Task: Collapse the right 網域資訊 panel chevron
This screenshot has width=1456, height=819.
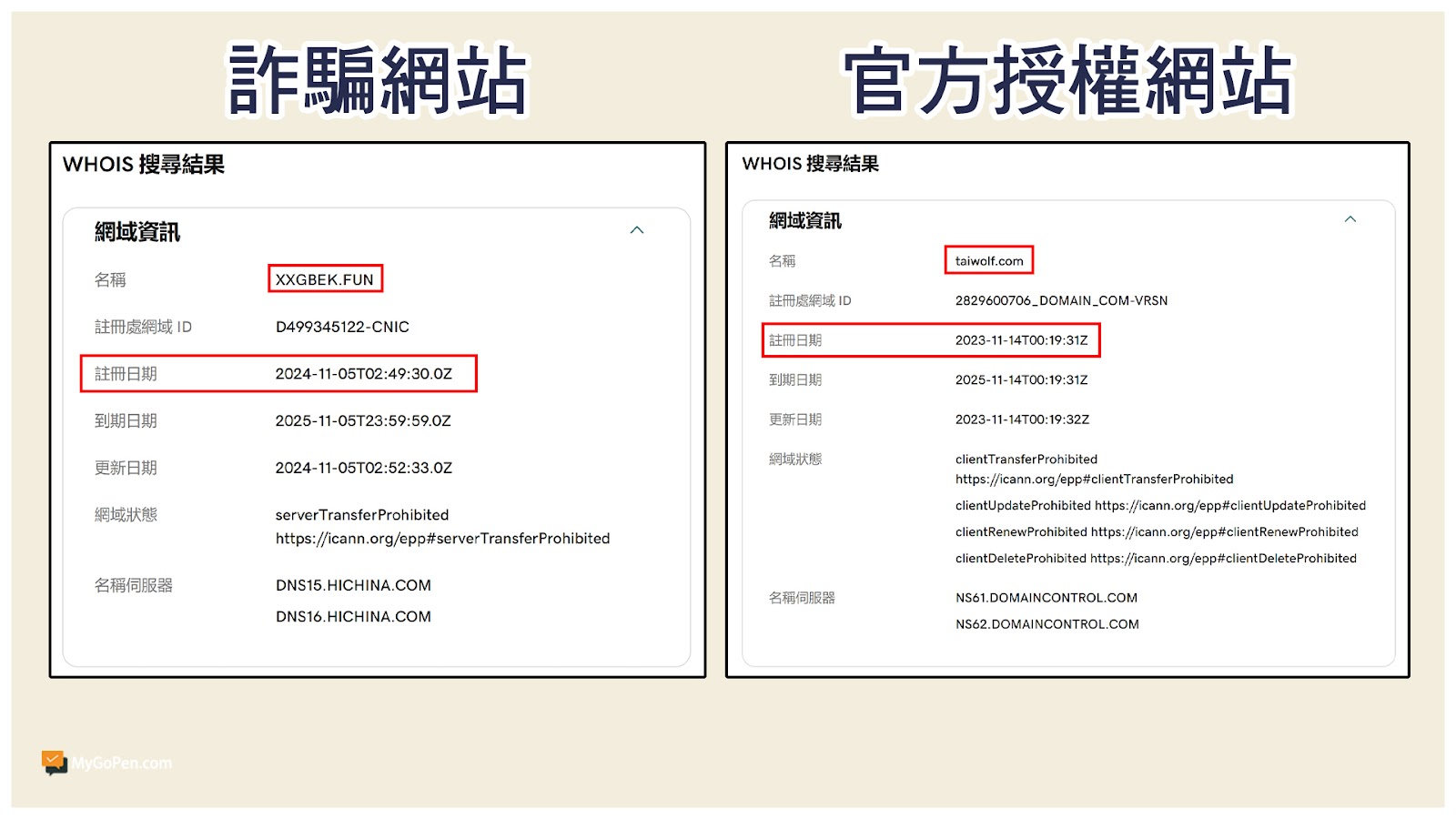Action: tap(1350, 219)
